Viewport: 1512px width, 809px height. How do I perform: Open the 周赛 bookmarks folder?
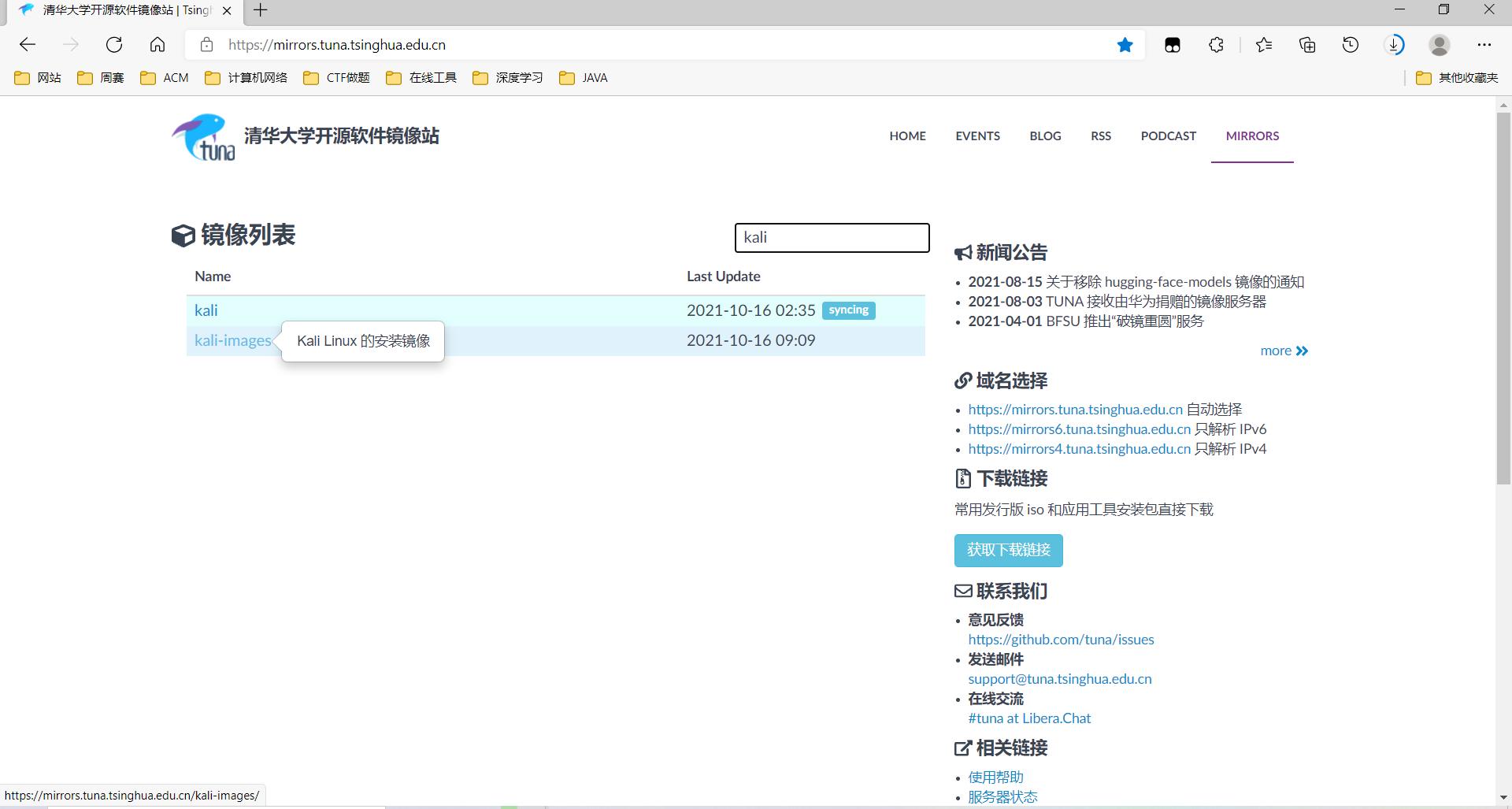click(101, 77)
